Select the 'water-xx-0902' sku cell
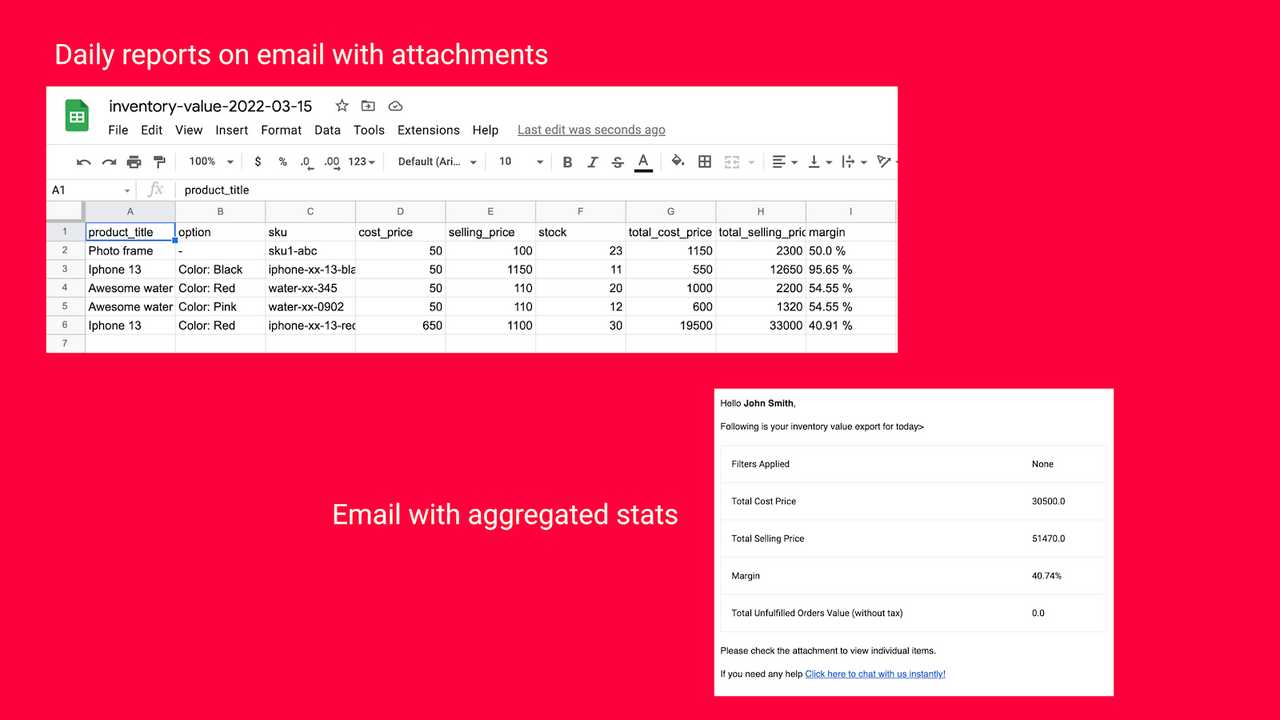 click(310, 307)
